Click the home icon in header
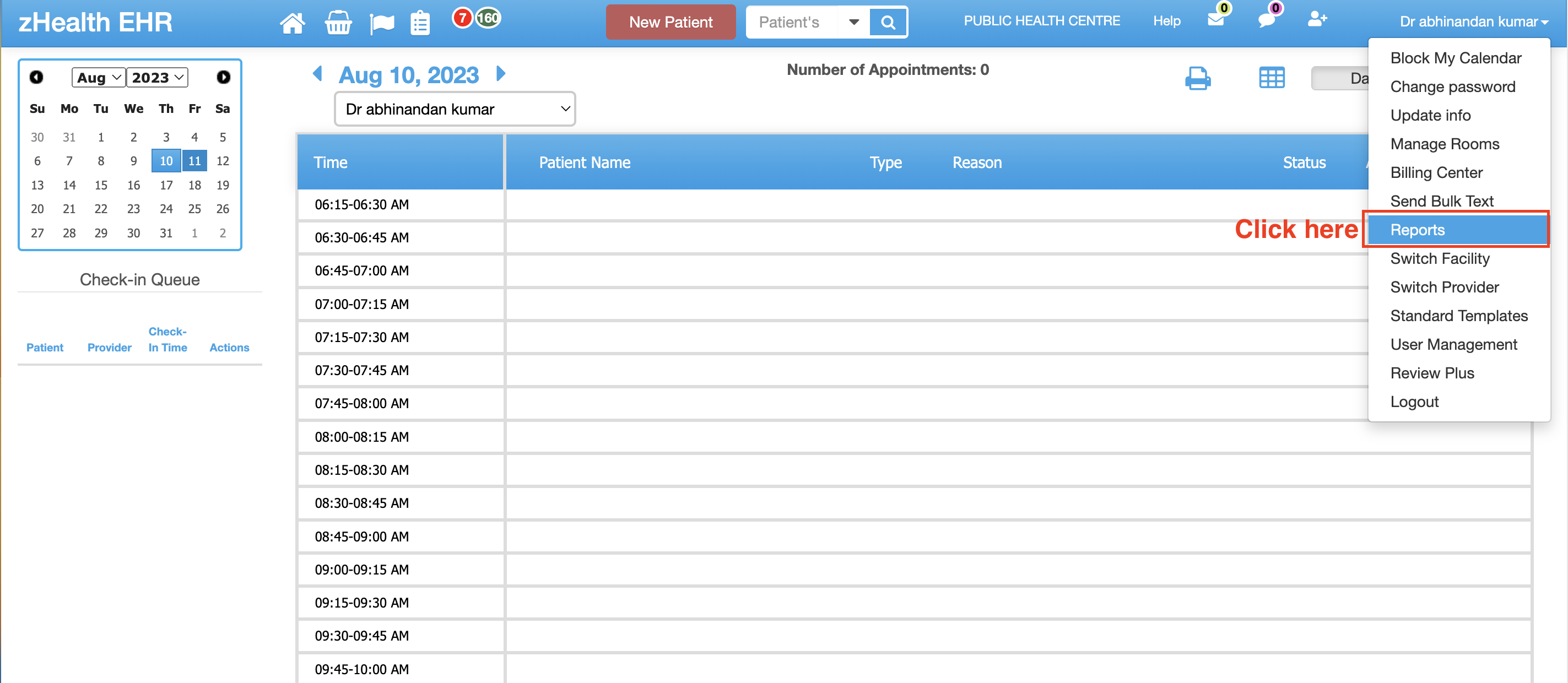The height and width of the screenshot is (683, 1568). [292, 23]
